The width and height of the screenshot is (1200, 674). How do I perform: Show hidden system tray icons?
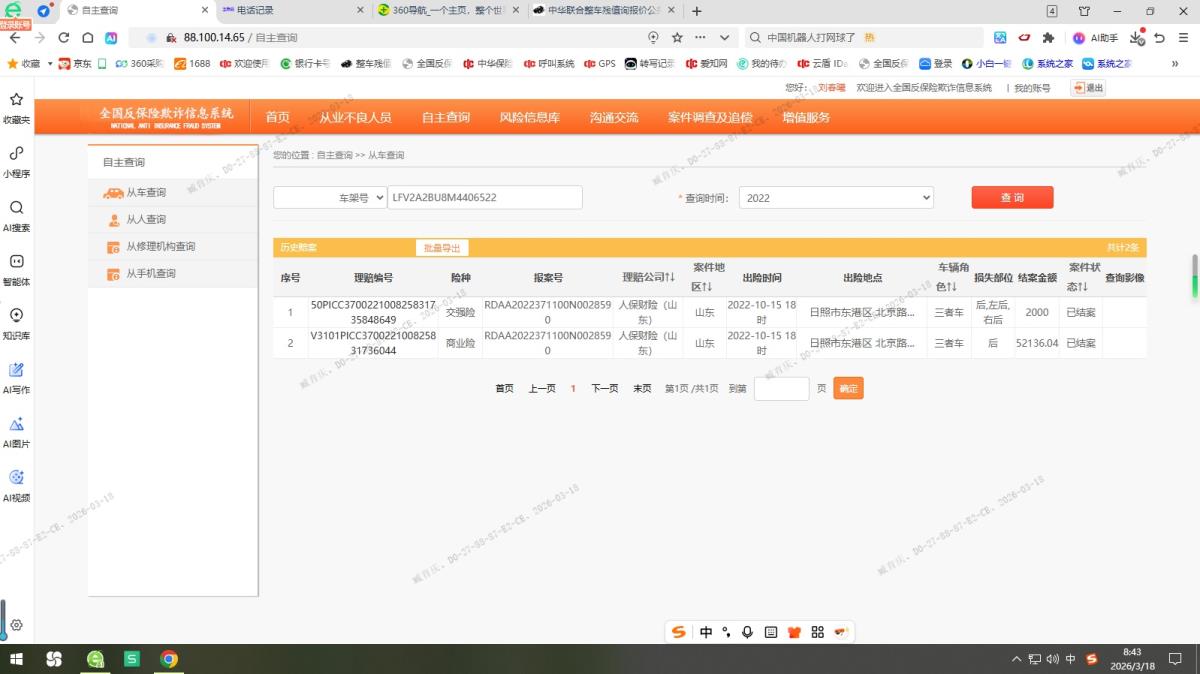[x=1017, y=659]
